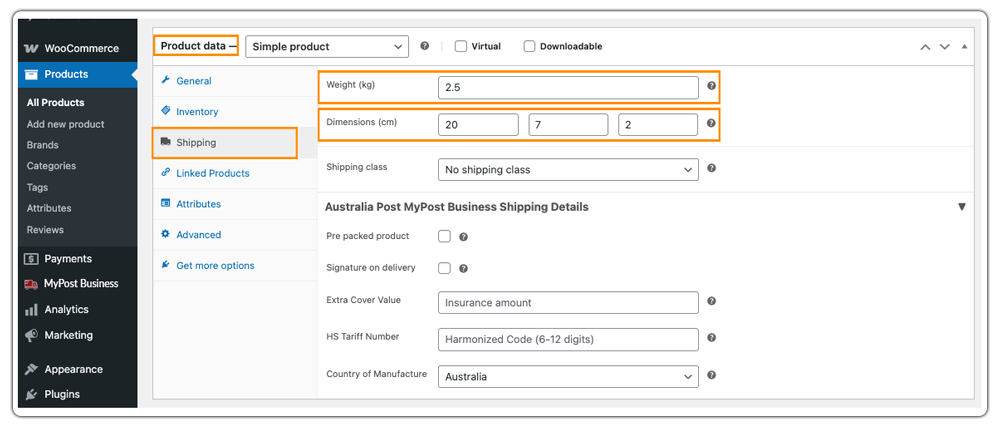The width and height of the screenshot is (1000, 424).
Task: Click the Height field showing 2
Action: click(658, 125)
